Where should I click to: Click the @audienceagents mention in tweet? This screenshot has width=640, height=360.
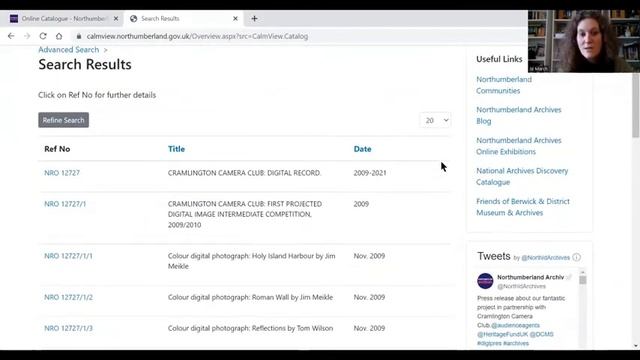click(515, 325)
